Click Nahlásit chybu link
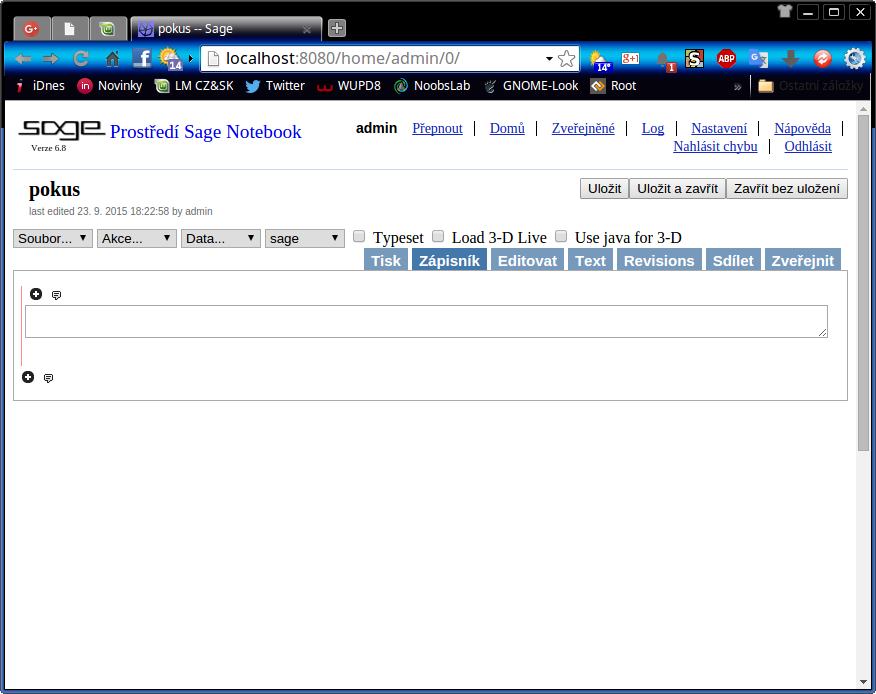This screenshot has height=694, width=876. pos(715,146)
